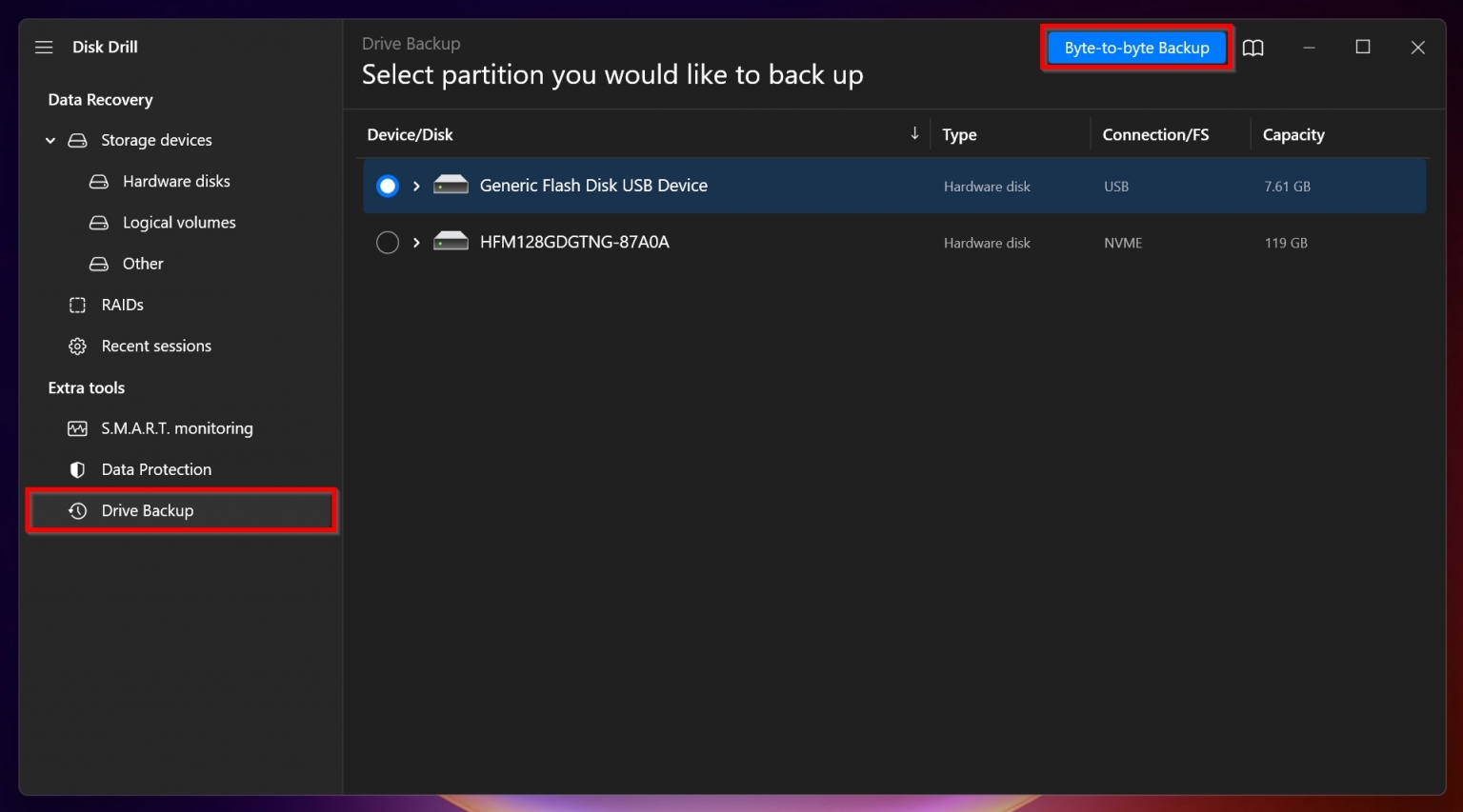Open S.M.A.R.T. monitoring graph icon
The width and height of the screenshot is (1463, 812).
[77, 428]
